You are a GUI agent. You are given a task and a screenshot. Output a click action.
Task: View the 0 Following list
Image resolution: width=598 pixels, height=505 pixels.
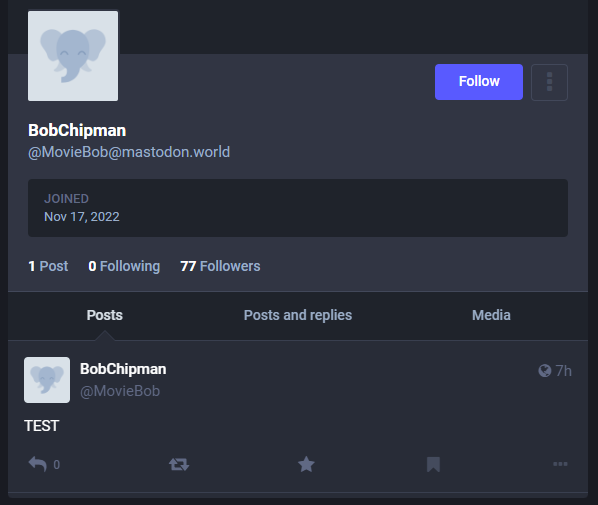pyautogui.click(x=124, y=266)
